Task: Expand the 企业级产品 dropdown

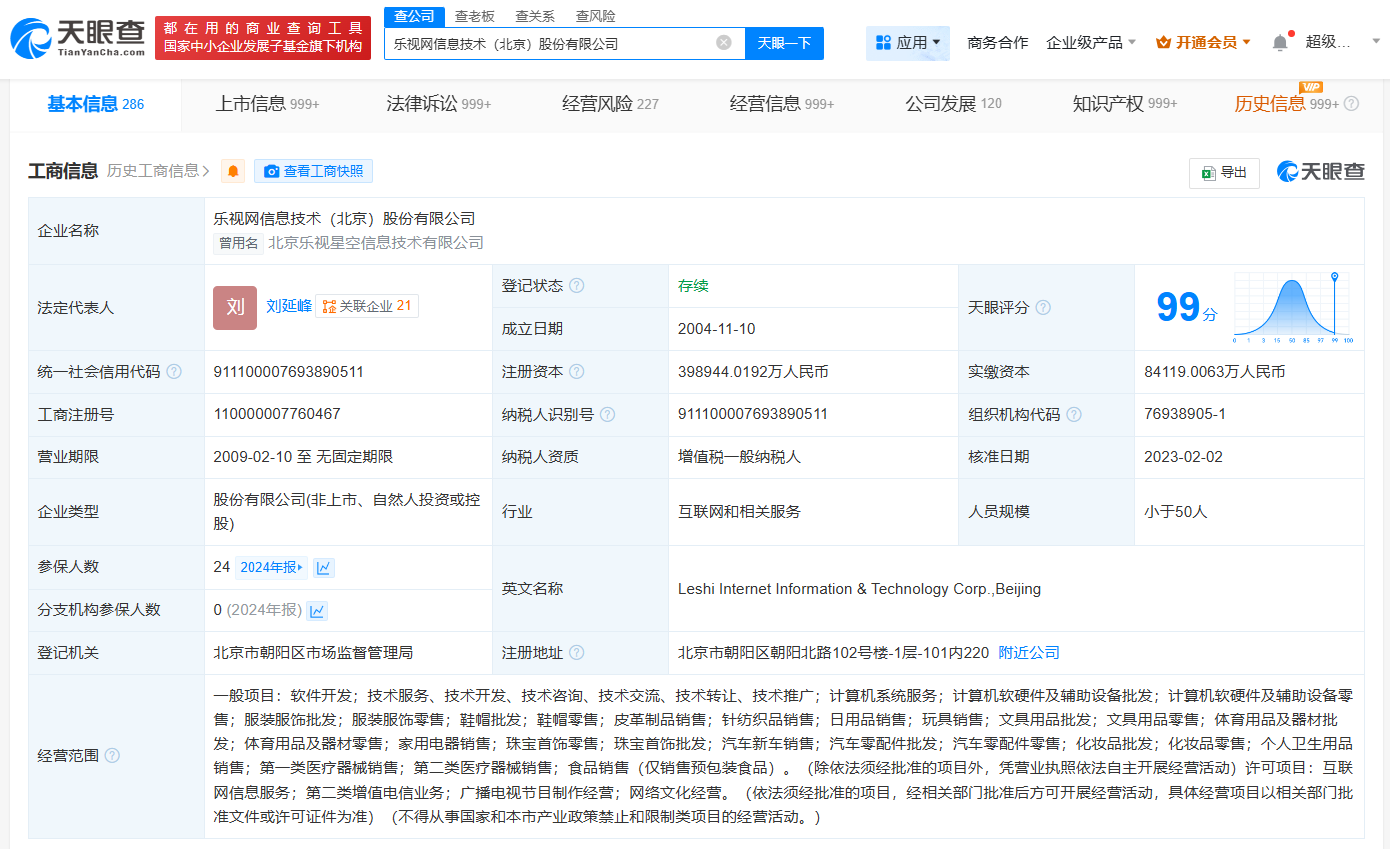Action: point(1091,43)
